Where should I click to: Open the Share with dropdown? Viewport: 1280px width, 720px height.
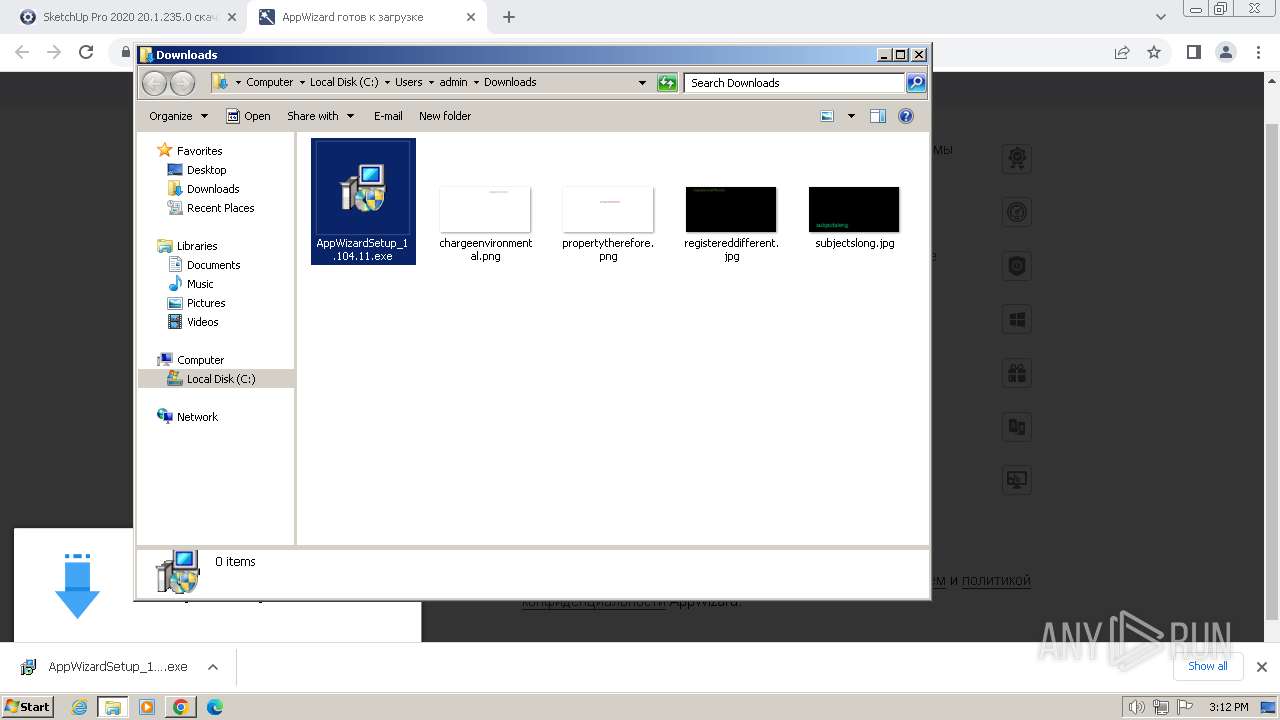(320, 116)
